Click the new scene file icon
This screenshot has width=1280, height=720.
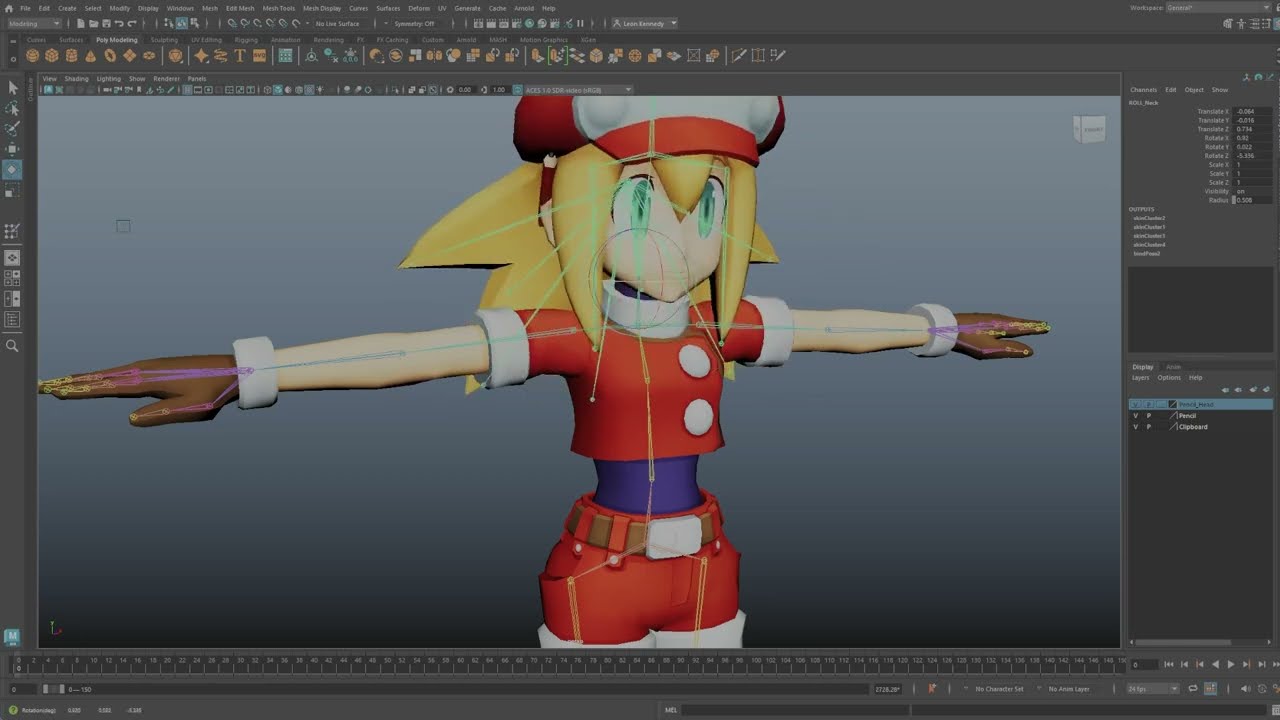click(x=80, y=23)
